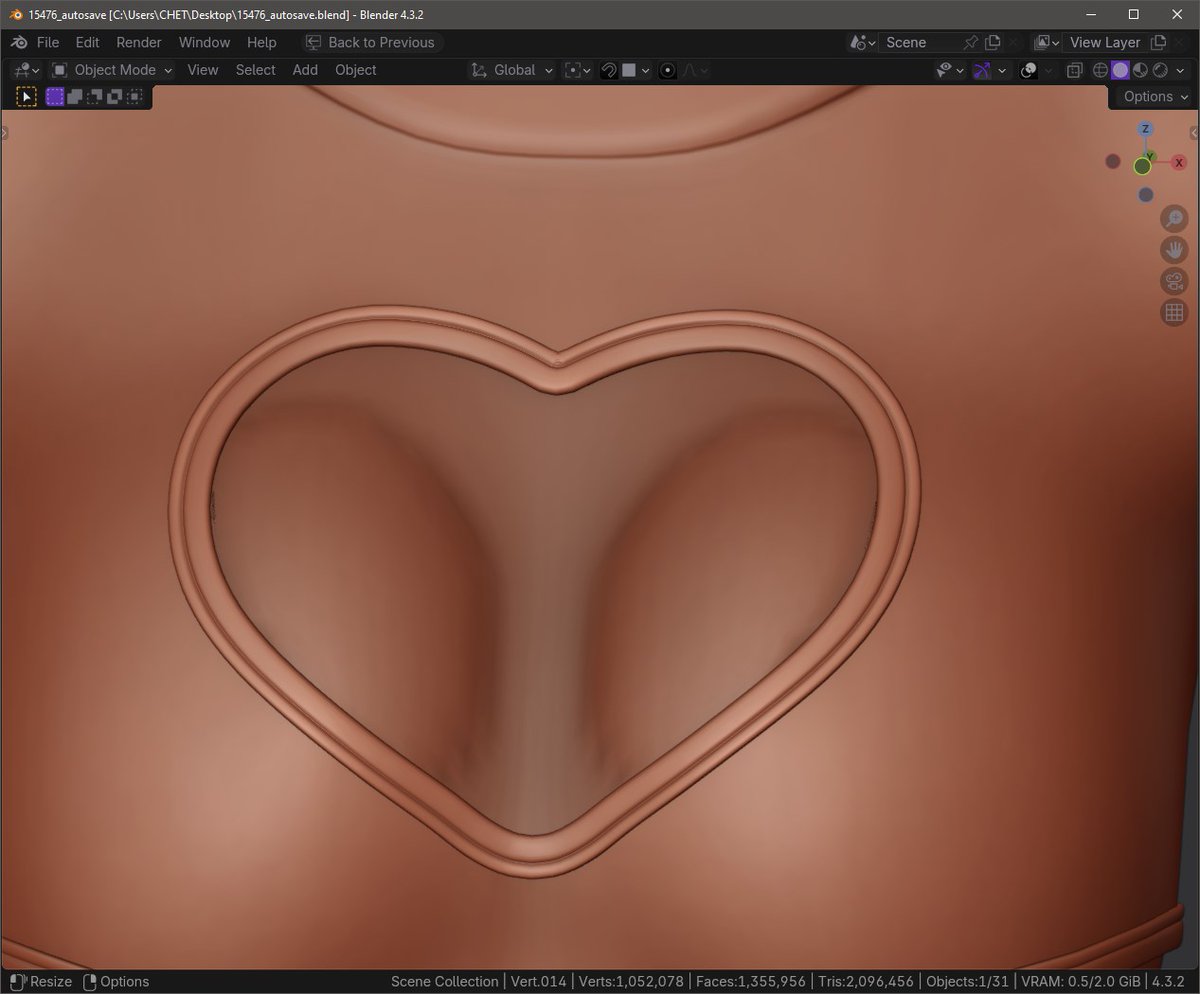
Task: Switch to solid viewport shading
Action: coord(1120,70)
